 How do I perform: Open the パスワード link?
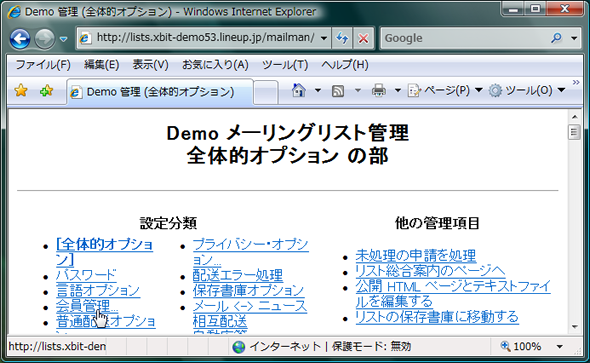point(86,275)
